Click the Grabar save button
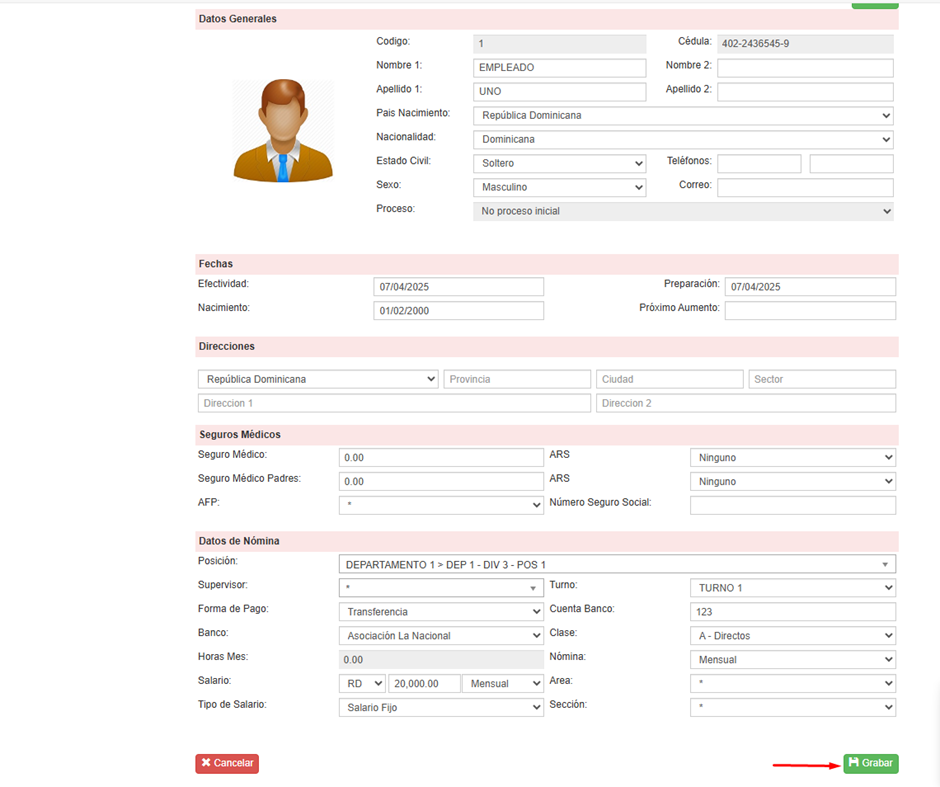Image resolution: width=940 pixels, height=787 pixels. [870, 763]
